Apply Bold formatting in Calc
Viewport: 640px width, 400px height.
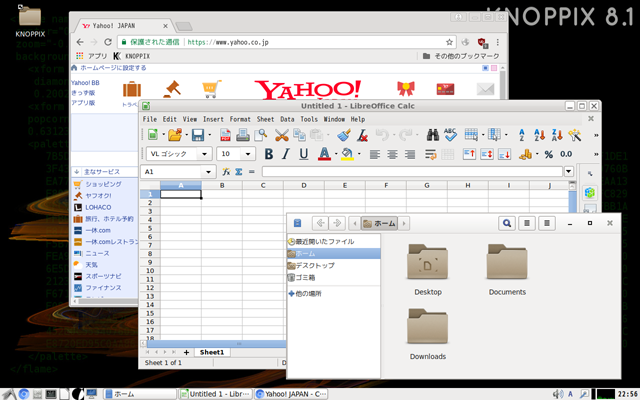tap(269, 154)
